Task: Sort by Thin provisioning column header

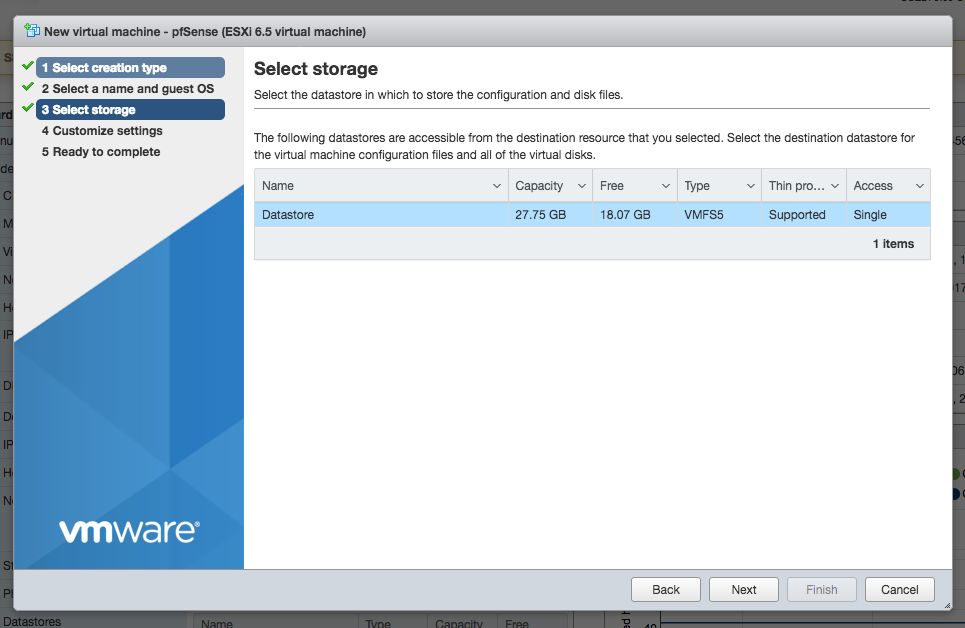Action: click(796, 186)
